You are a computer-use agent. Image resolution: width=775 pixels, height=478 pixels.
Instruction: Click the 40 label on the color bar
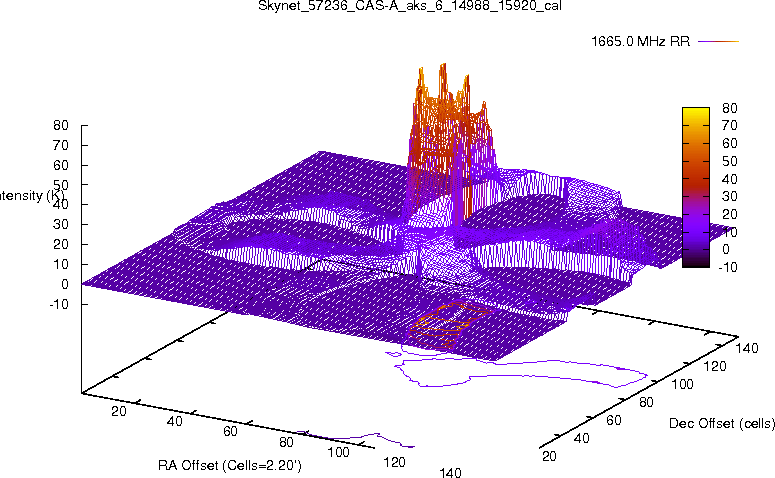coord(730,178)
